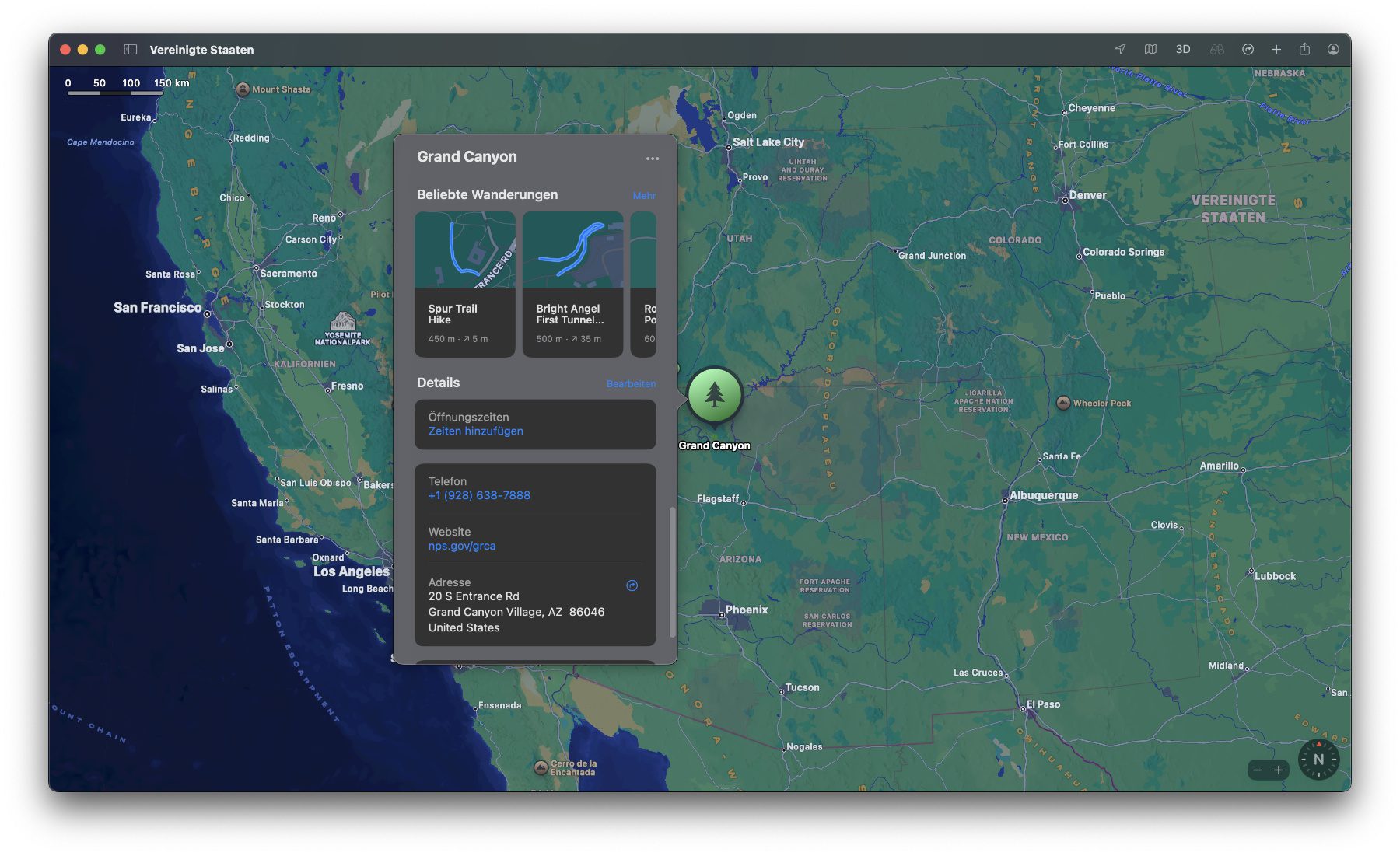Zoom in with the map plus button
Image resolution: width=1400 pixels, height=856 pixels.
[1279, 770]
